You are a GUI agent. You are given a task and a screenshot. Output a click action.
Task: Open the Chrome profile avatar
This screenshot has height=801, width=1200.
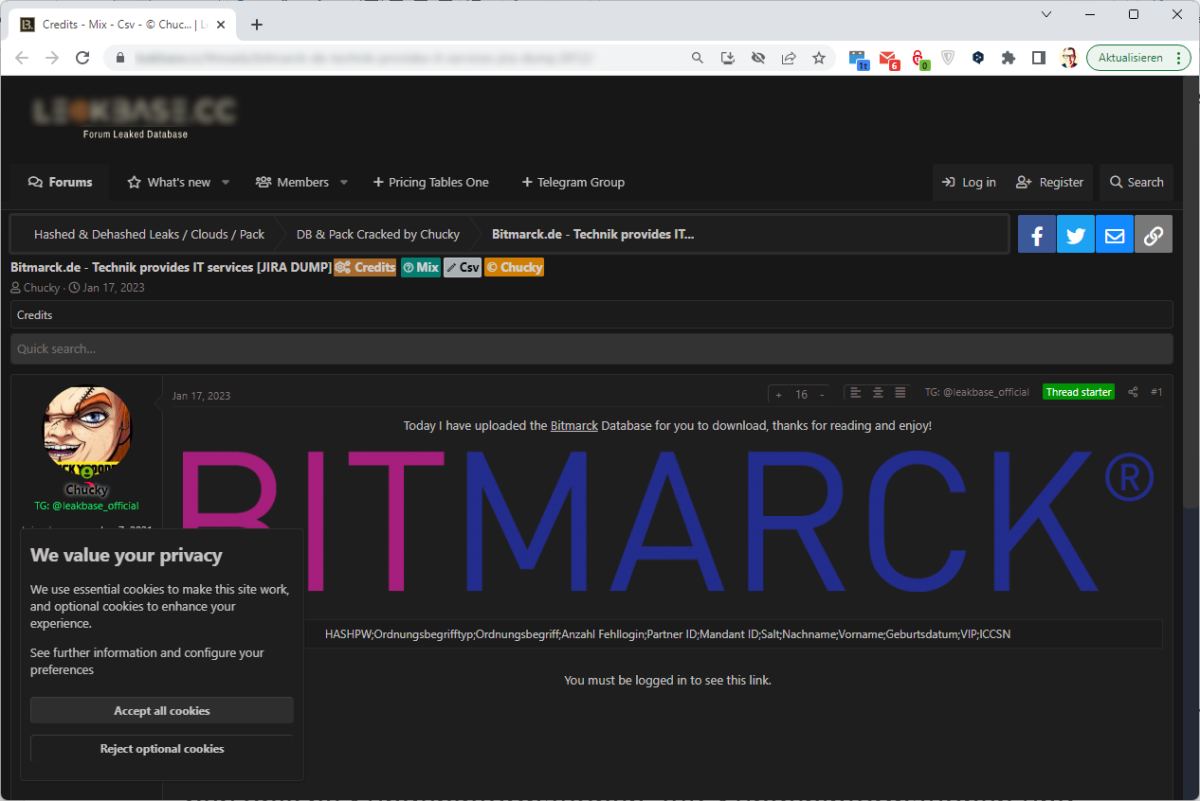pyautogui.click(x=1069, y=58)
